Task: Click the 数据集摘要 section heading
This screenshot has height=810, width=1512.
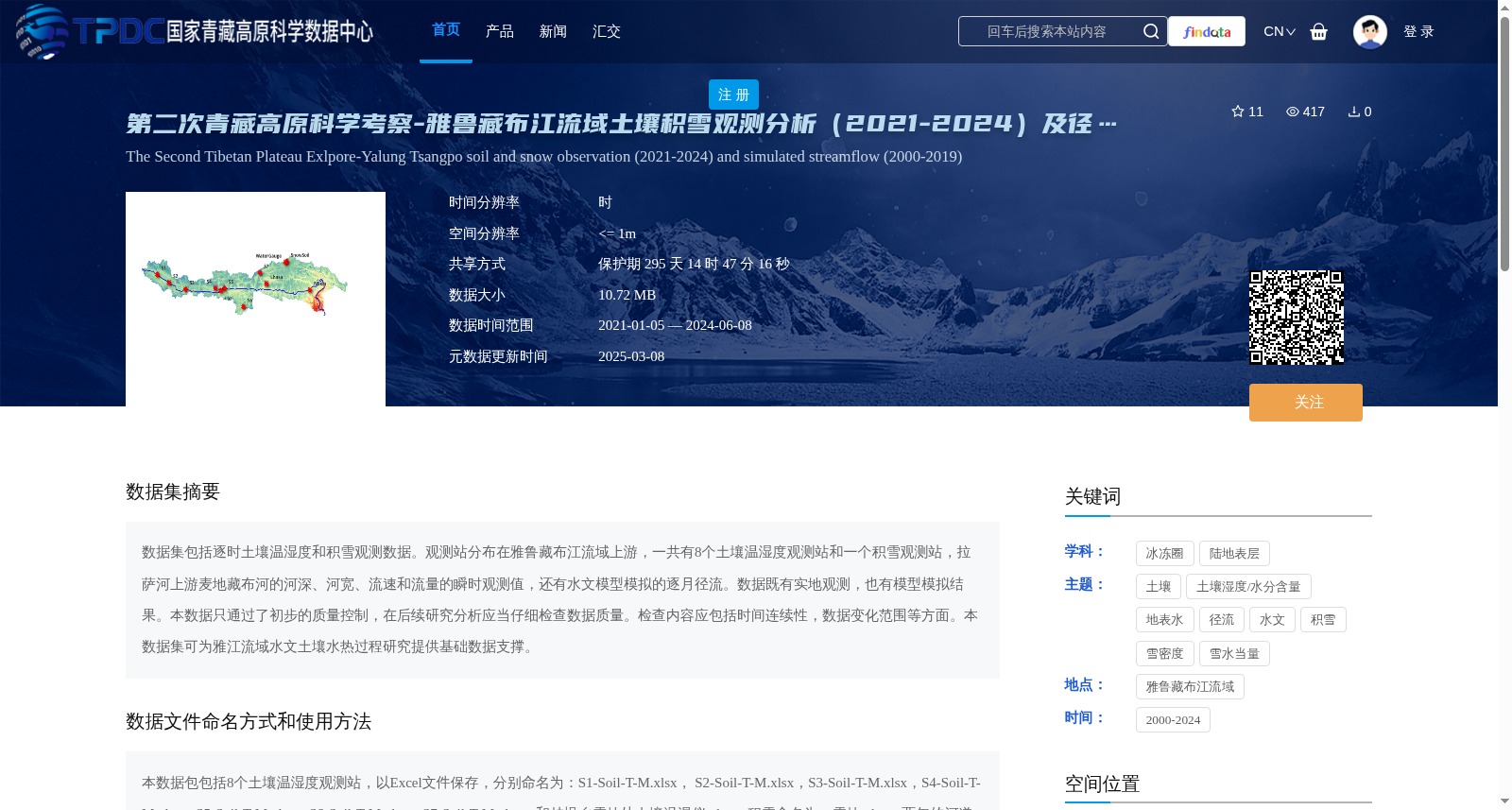Action: click(173, 491)
